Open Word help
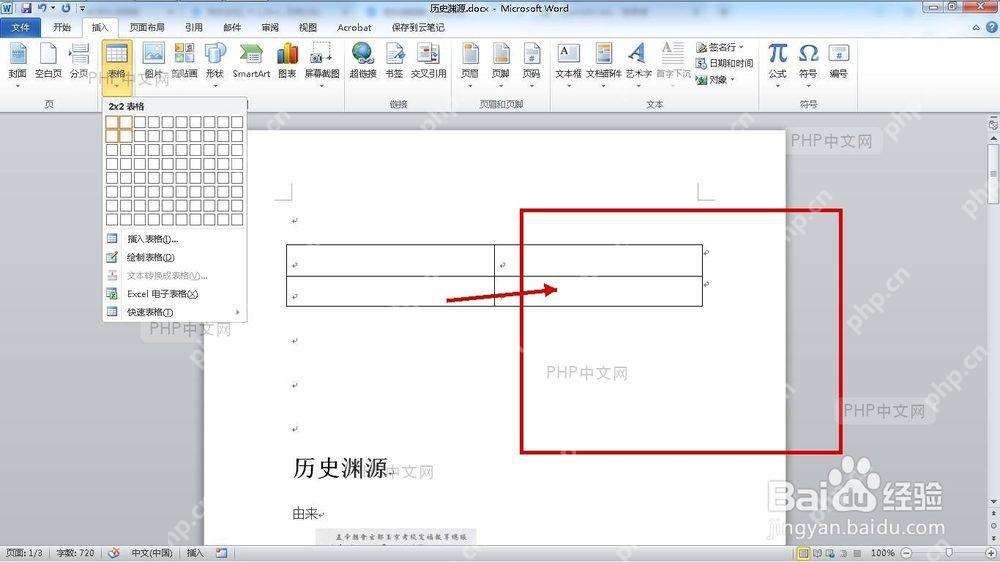 pyautogui.click(x=992, y=27)
